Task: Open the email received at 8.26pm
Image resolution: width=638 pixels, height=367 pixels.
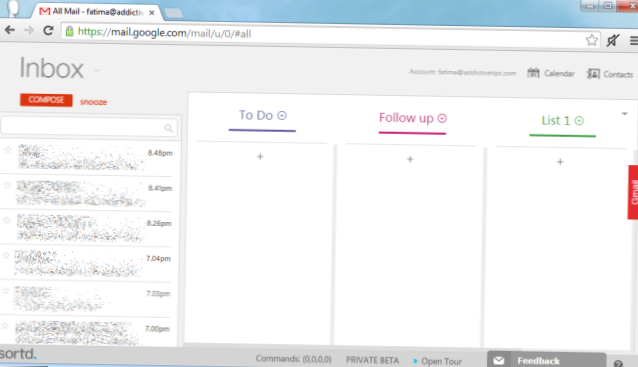Action: 86,228
